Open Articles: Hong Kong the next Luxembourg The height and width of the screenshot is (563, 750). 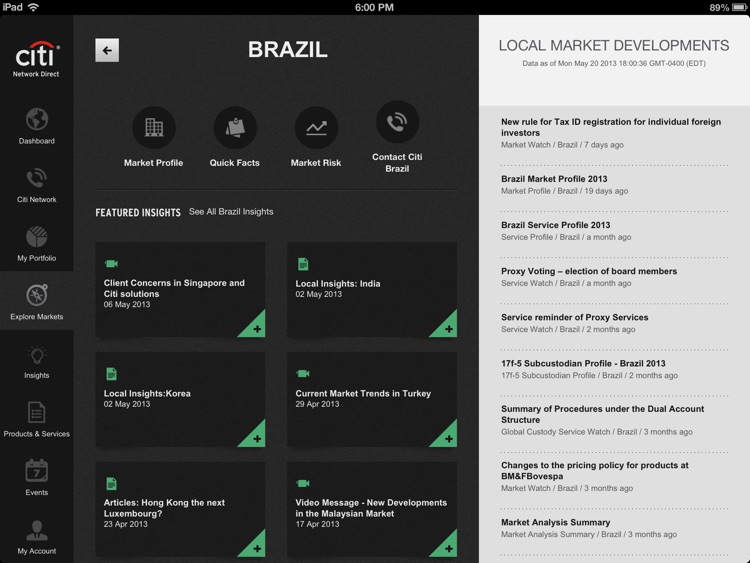[164, 508]
